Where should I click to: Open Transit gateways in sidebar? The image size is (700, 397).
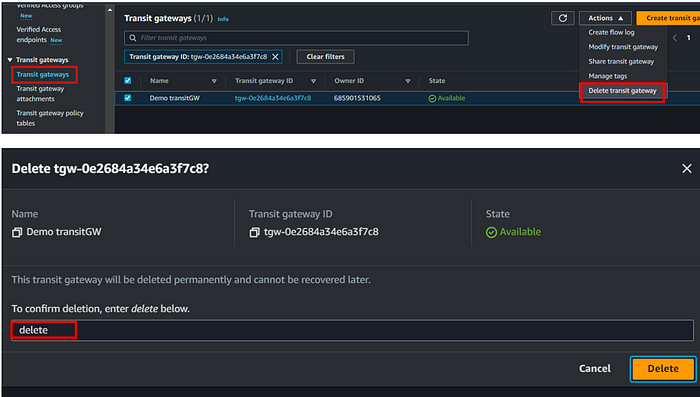pyautogui.click(x=43, y=75)
